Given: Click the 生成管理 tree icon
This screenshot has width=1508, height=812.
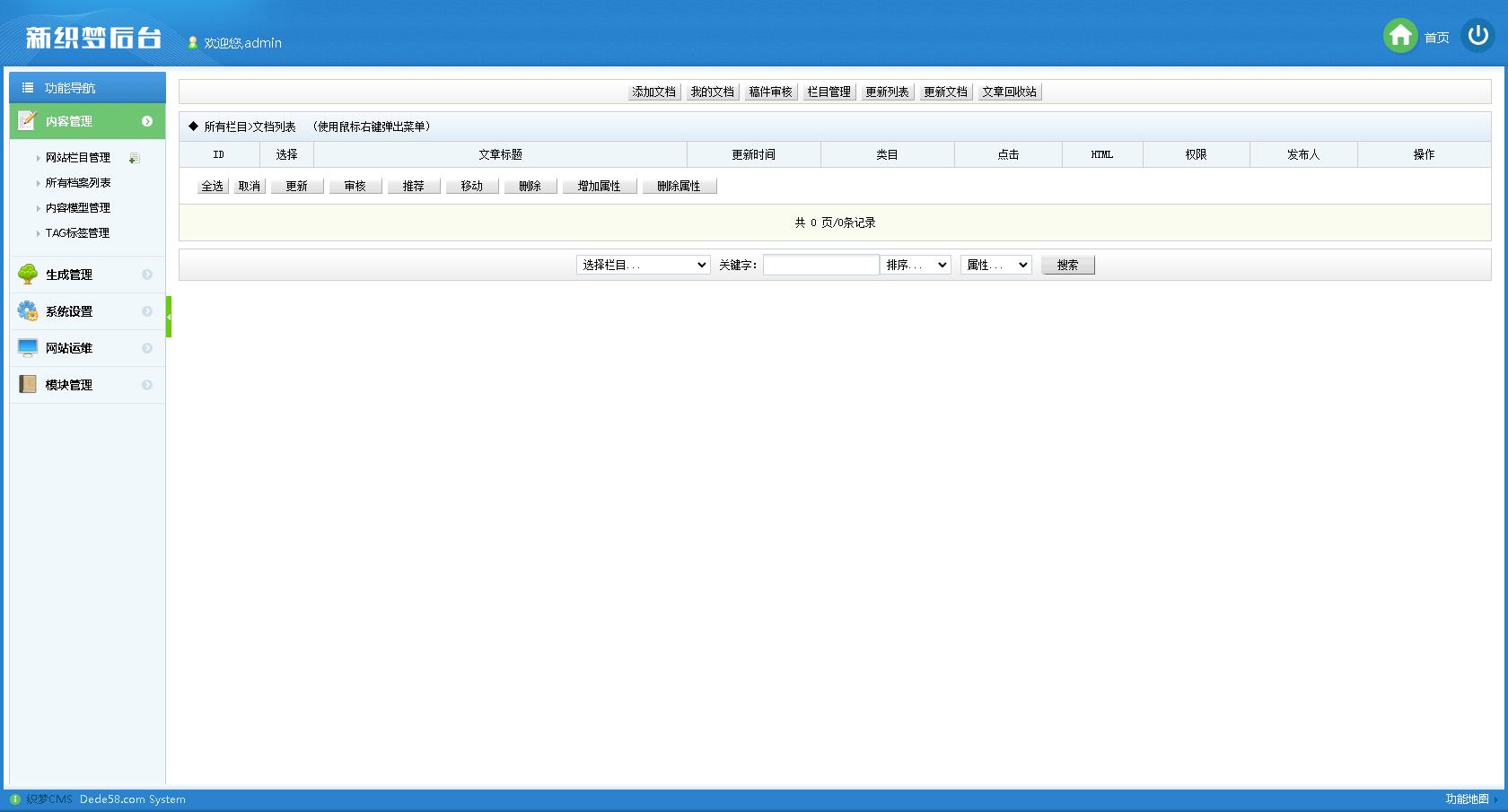Looking at the screenshot, I should [x=26, y=275].
